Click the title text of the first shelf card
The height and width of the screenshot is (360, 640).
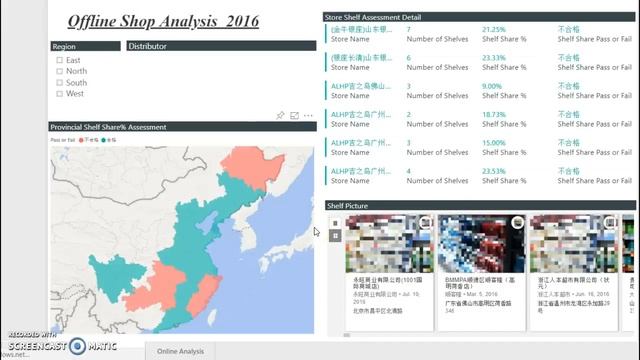click(x=387, y=283)
